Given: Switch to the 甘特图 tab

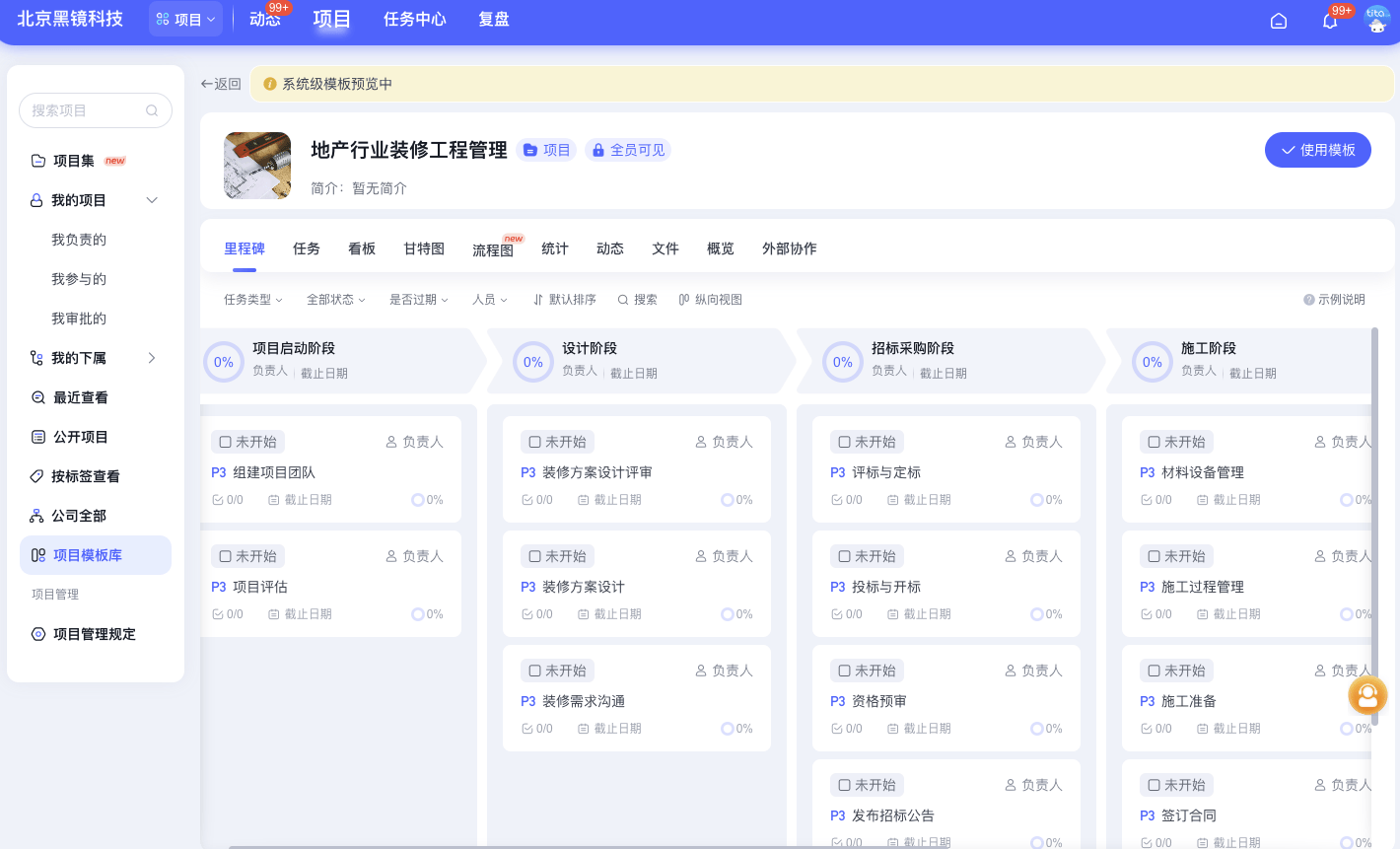Looking at the screenshot, I should (424, 248).
